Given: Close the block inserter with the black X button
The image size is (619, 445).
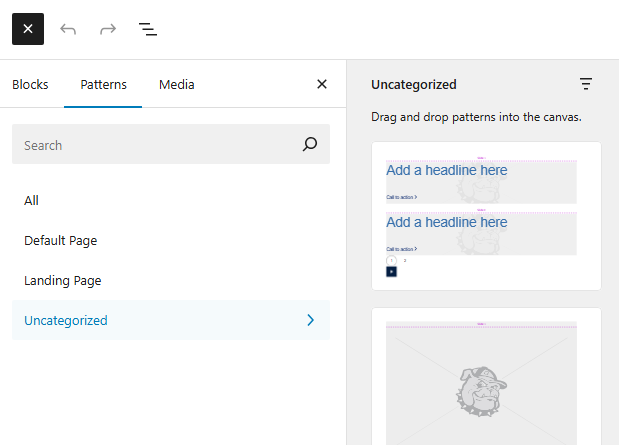Looking at the screenshot, I should click(28, 29).
